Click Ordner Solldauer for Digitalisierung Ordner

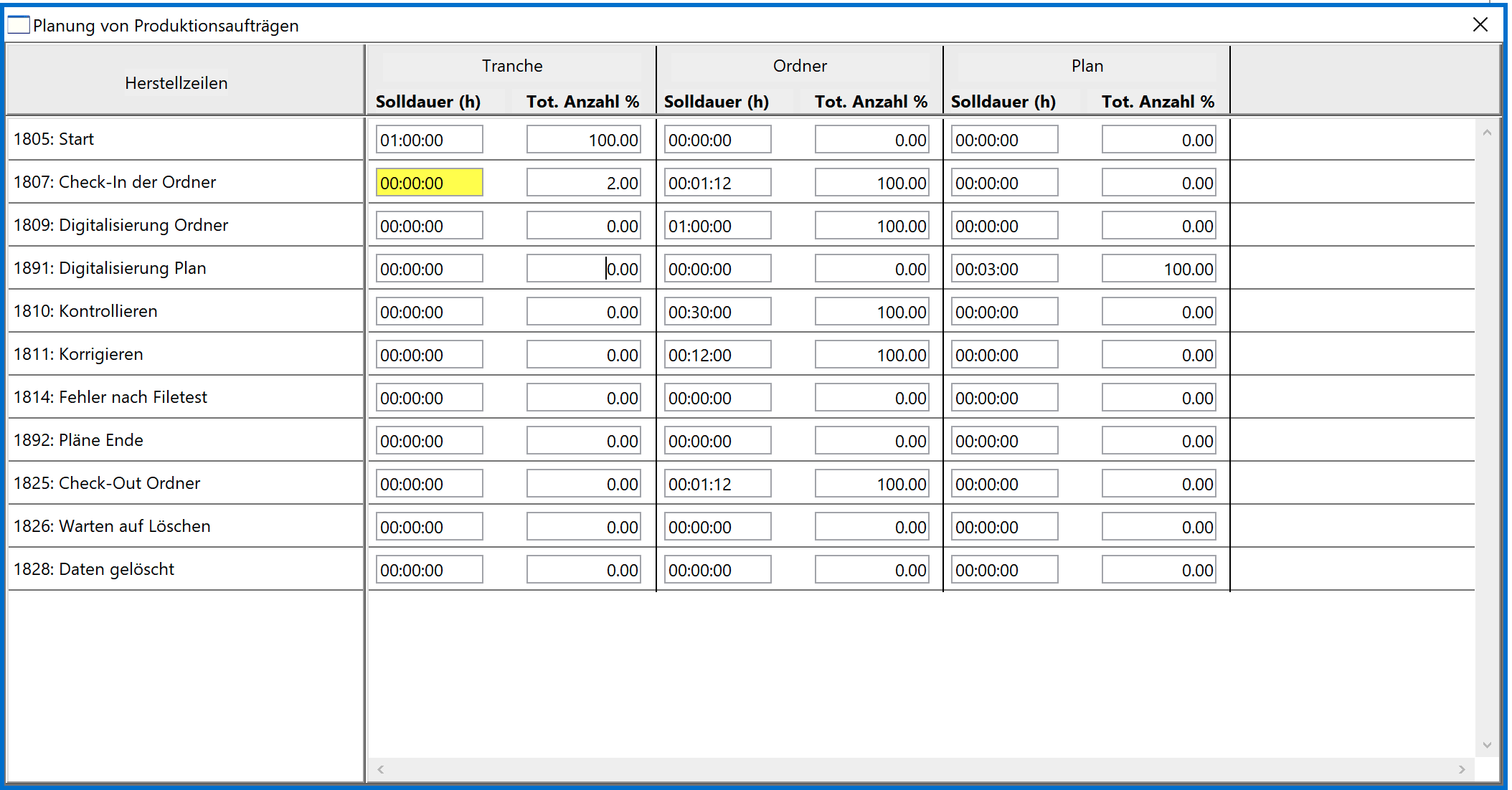coord(717,226)
